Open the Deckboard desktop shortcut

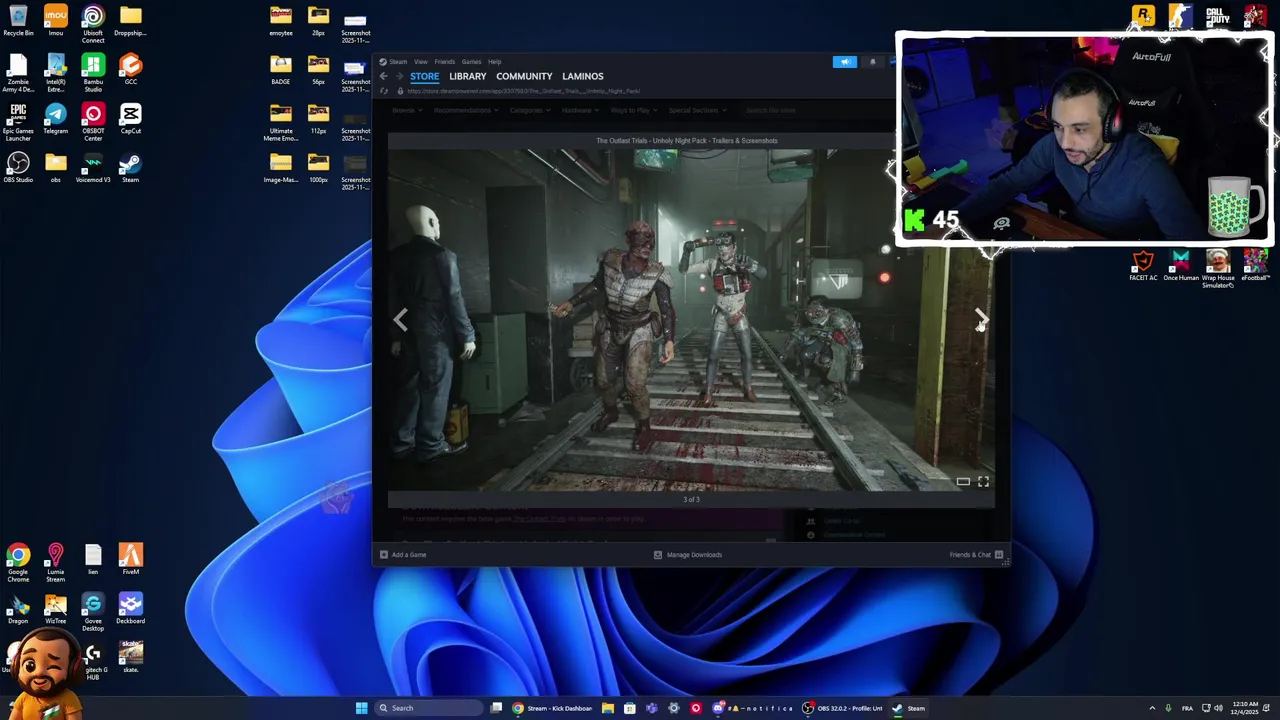[130, 609]
